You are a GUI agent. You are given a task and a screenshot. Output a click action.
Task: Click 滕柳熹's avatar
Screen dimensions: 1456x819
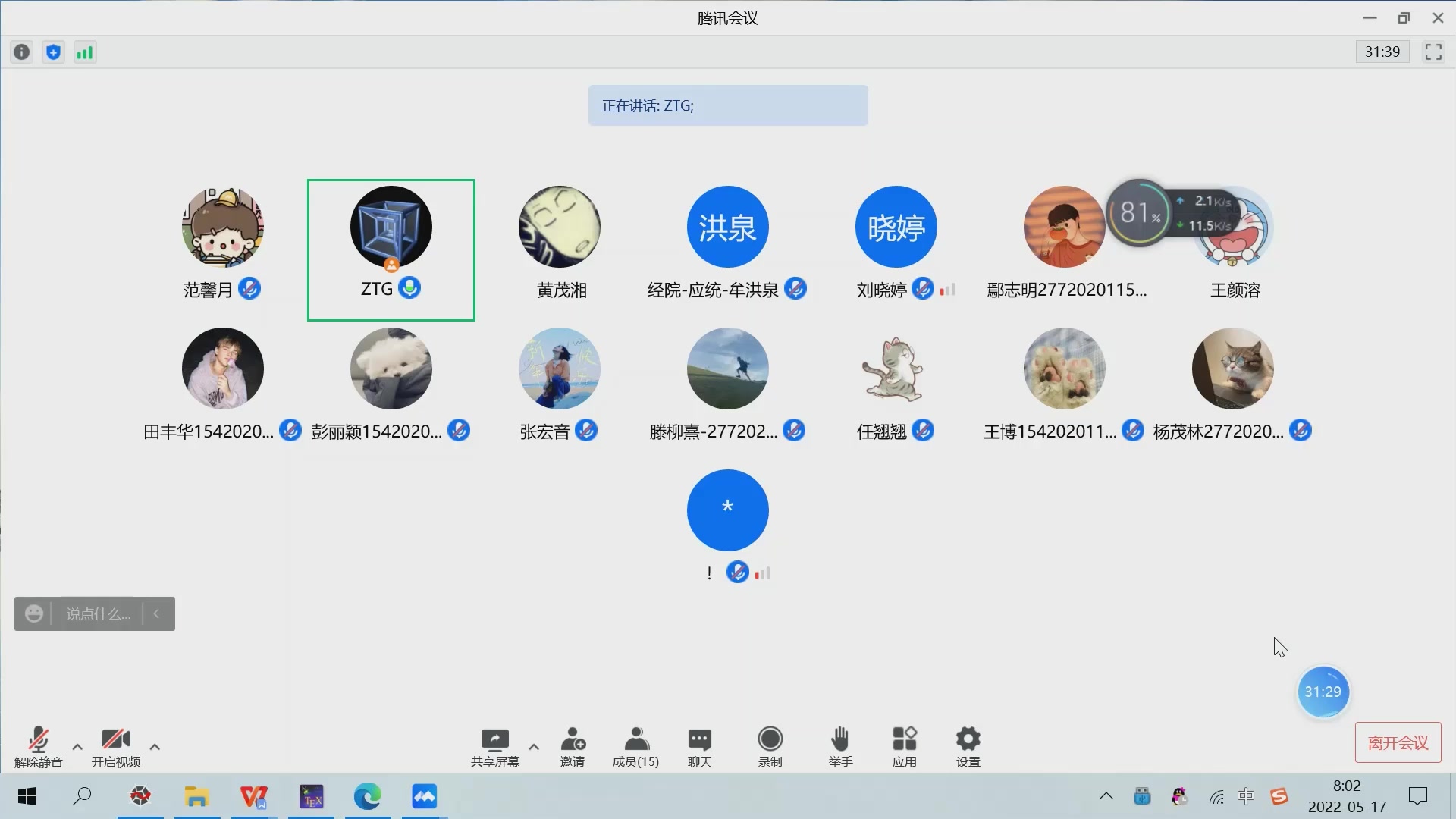[728, 369]
